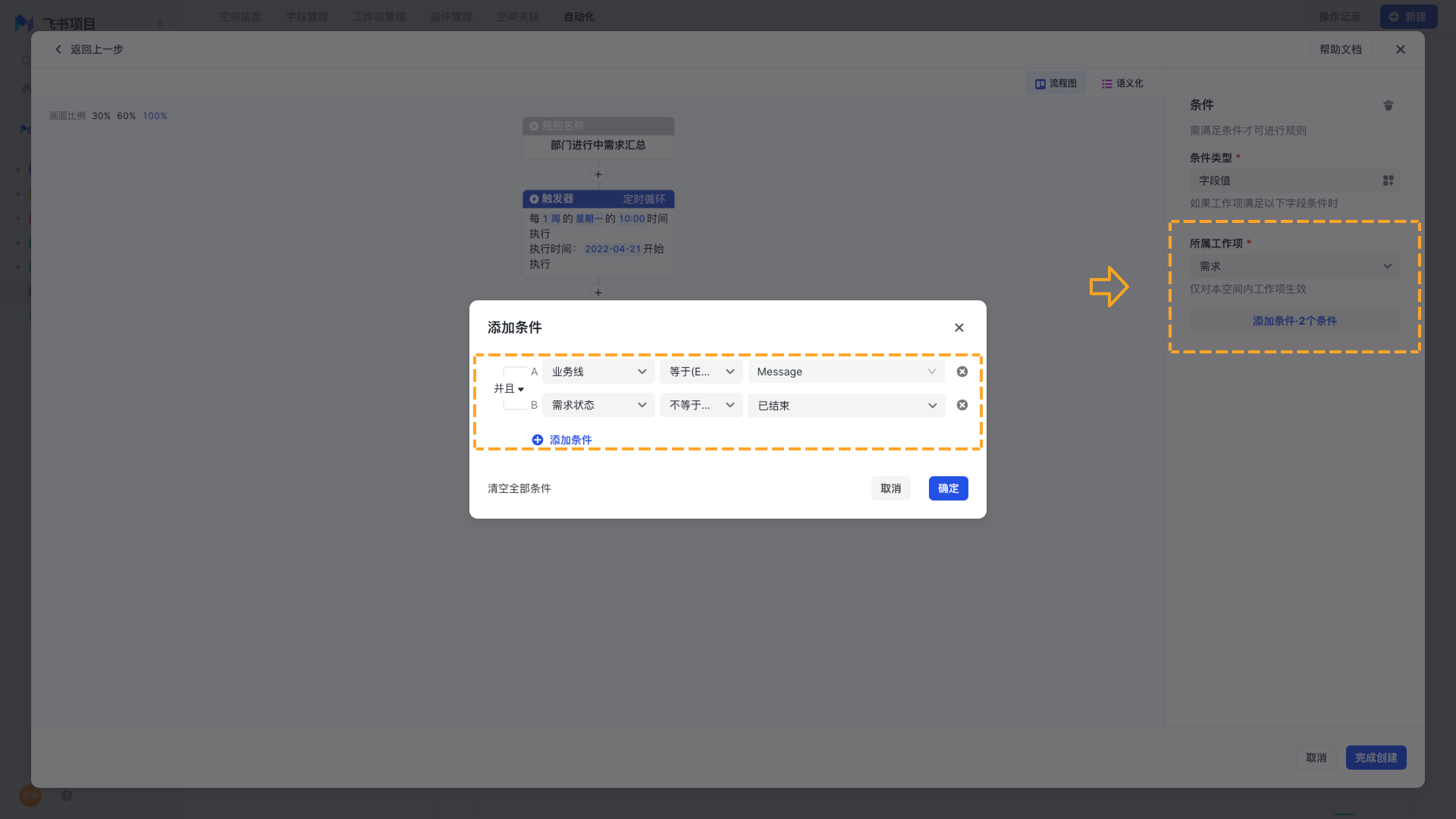Click the 星期一 value in trigger node
The image size is (1456, 819).
pos(589,218)
